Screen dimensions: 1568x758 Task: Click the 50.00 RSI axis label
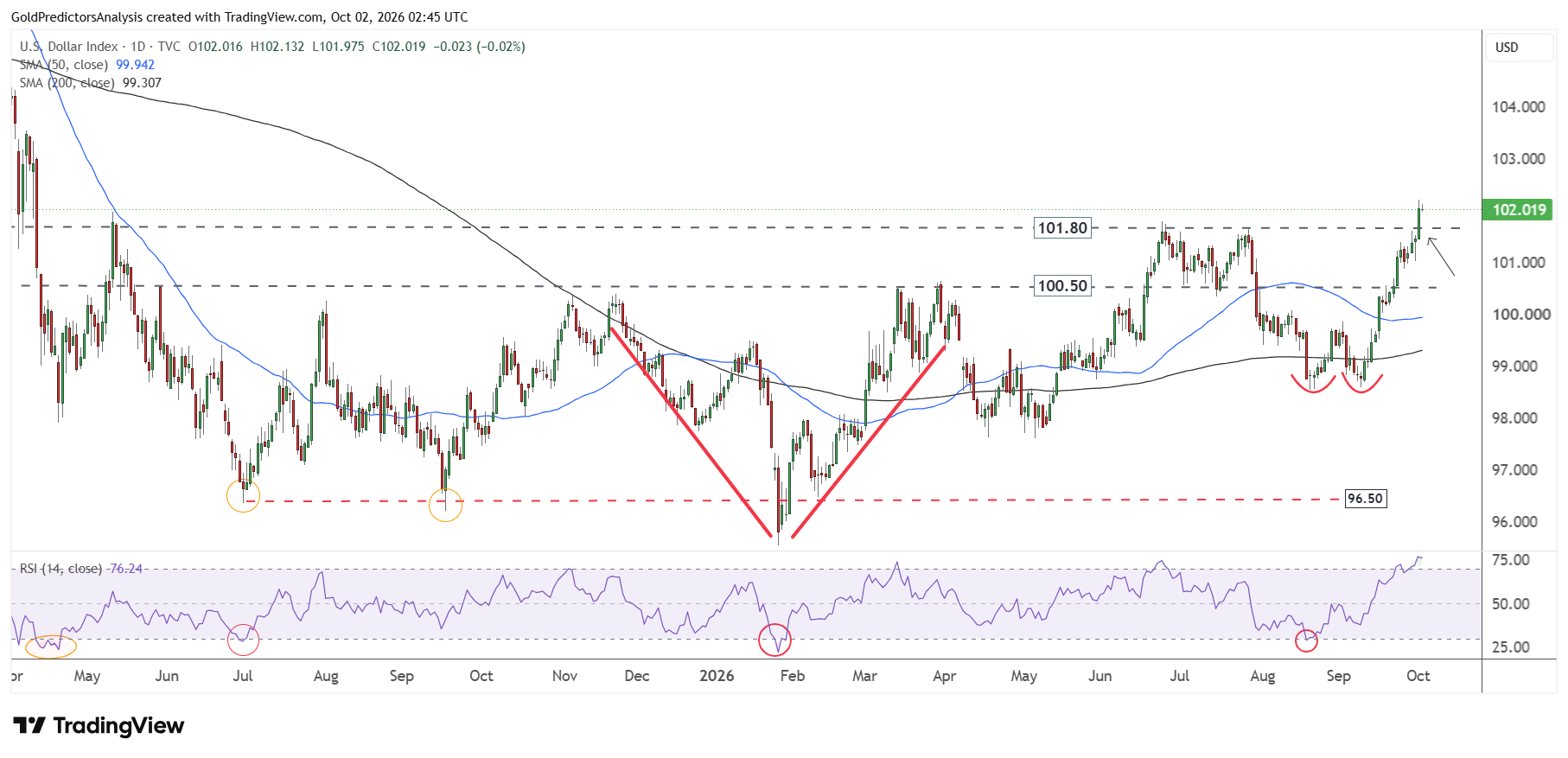tap(1511, 604)
